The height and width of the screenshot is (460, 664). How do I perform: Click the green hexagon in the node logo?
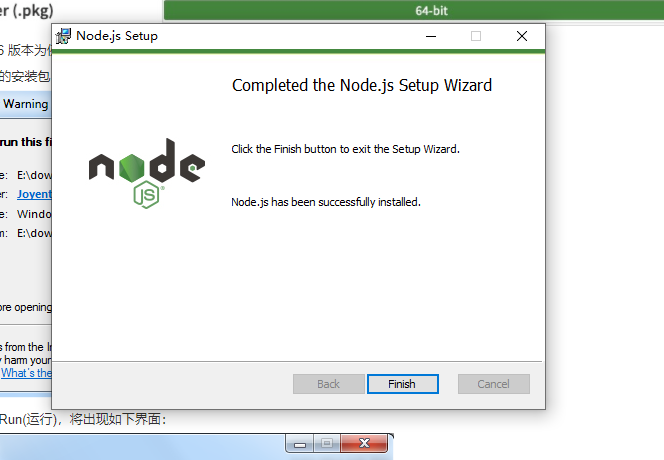132,168
